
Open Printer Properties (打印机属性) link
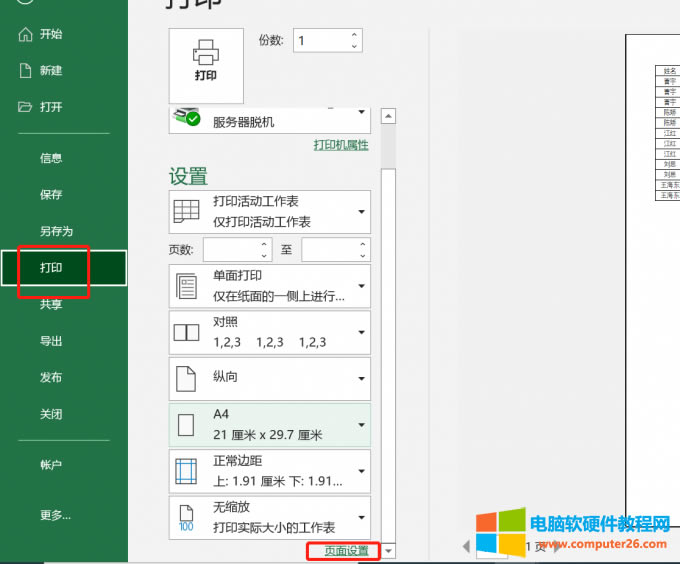pyautogui.click(x=341, y=145)
